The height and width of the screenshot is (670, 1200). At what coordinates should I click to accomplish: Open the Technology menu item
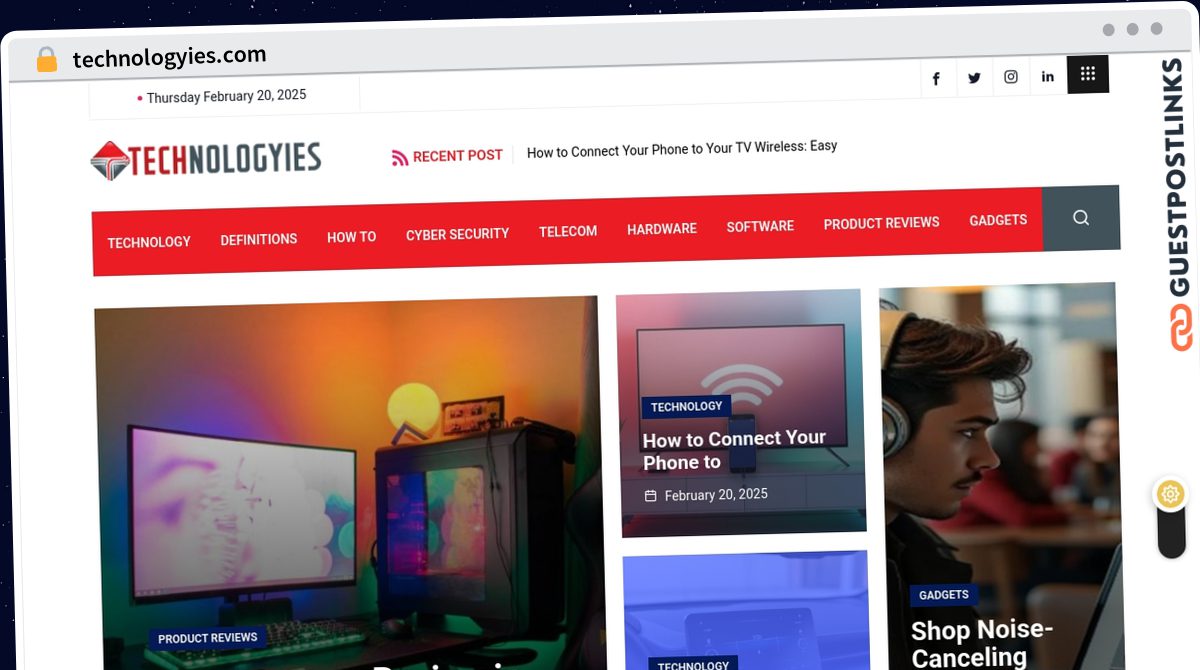pos(149,242)
